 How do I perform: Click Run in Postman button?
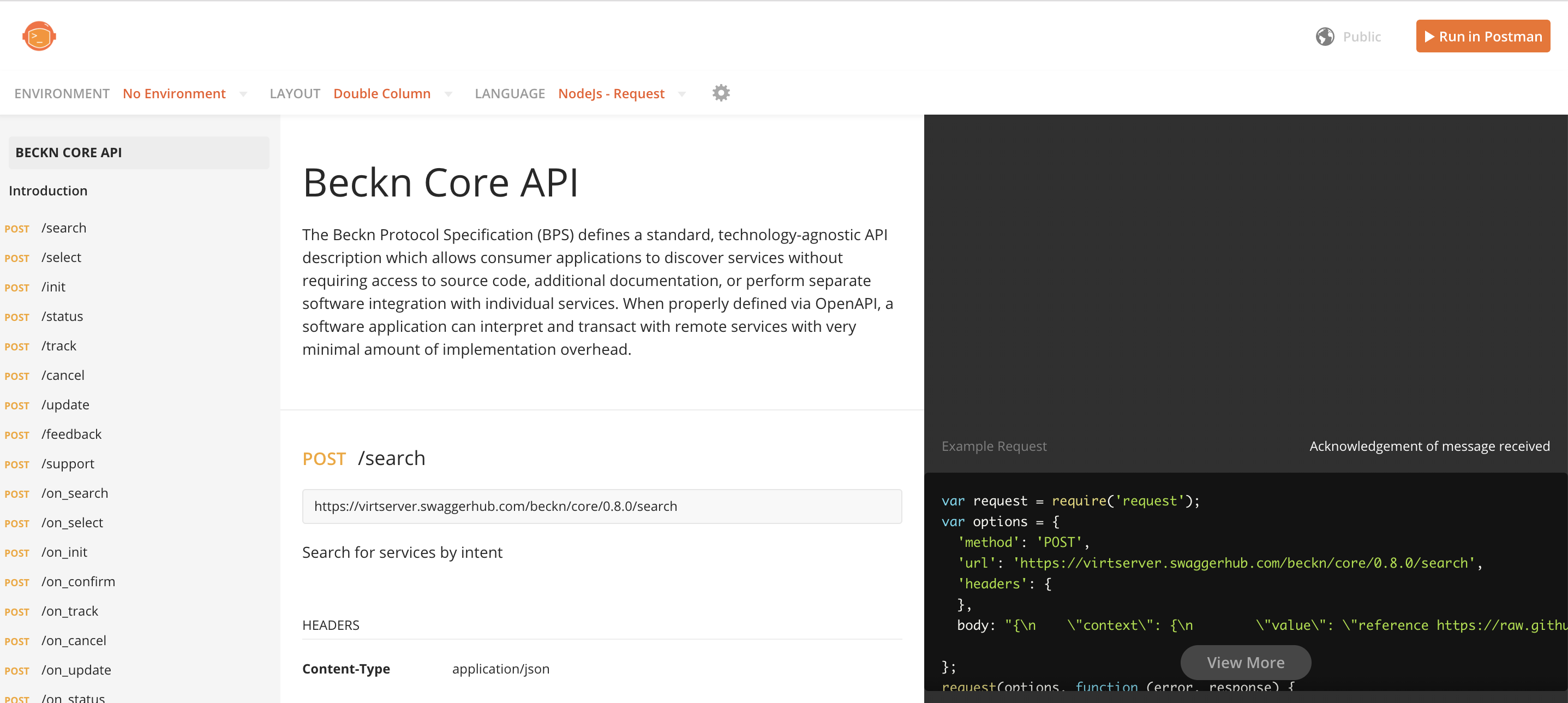[x=1483, y=37]
